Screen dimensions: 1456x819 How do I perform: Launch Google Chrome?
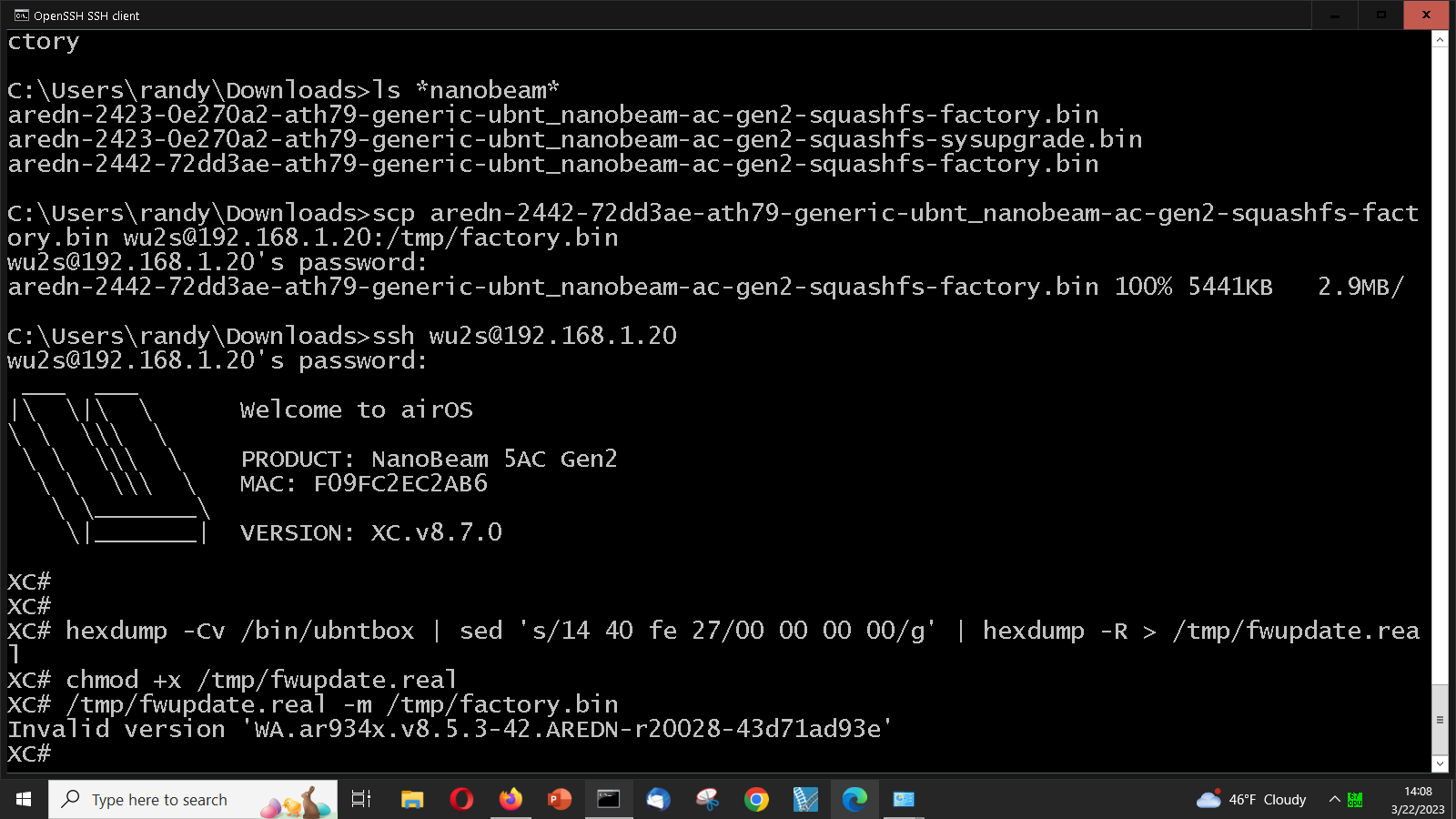pos(756,799)
